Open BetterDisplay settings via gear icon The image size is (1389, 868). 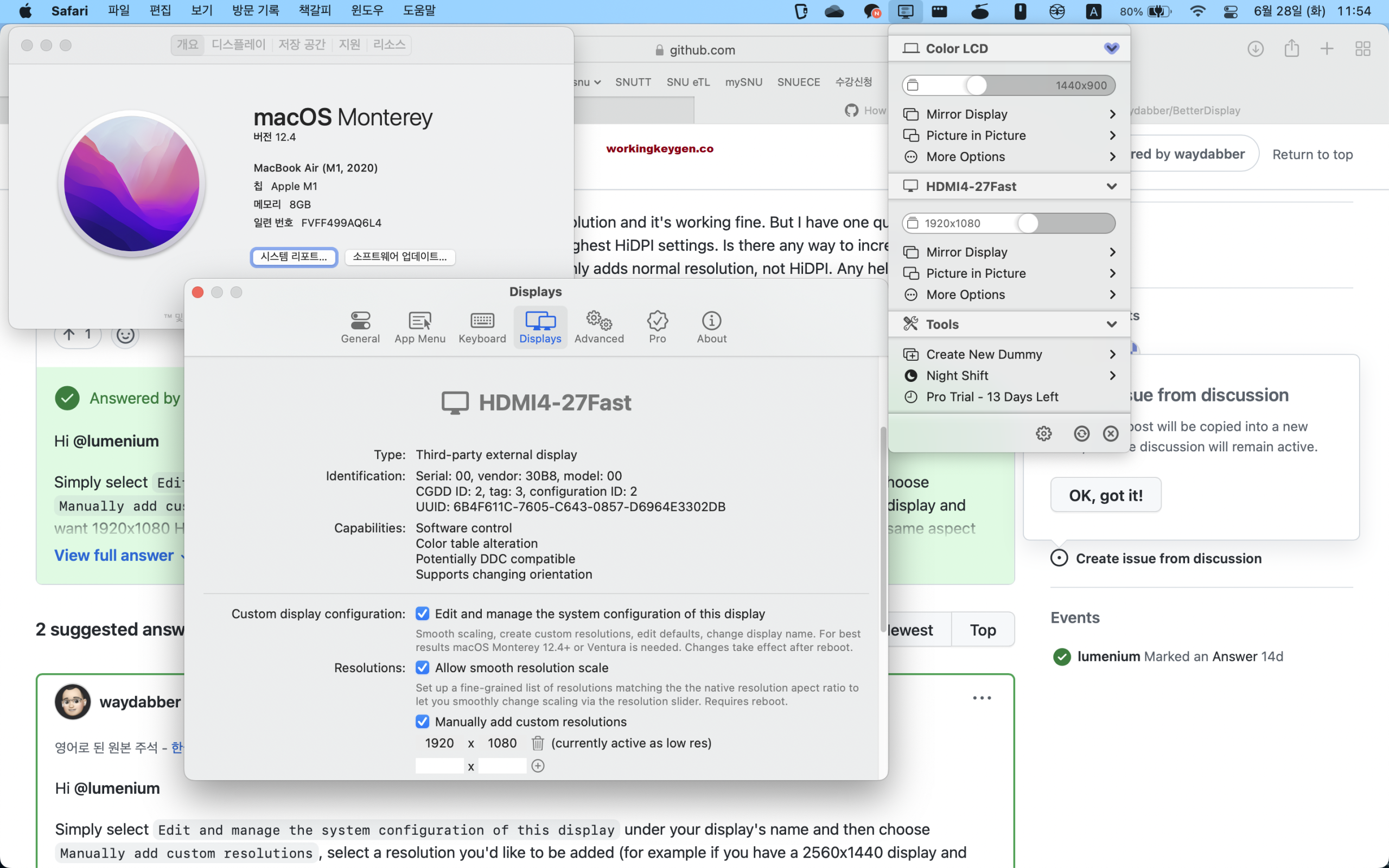[1043, 433]
